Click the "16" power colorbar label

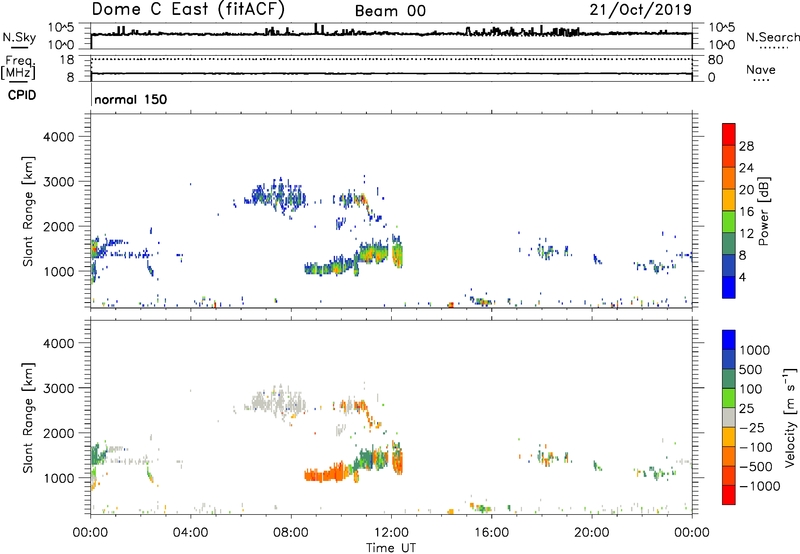tap(746, 212)
